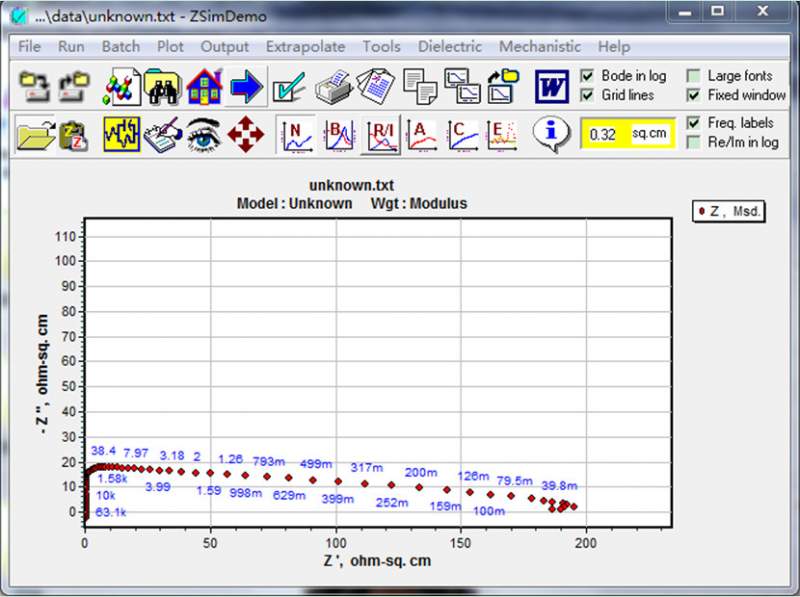
Task: Open the Help menu
Action: point(614,46)
